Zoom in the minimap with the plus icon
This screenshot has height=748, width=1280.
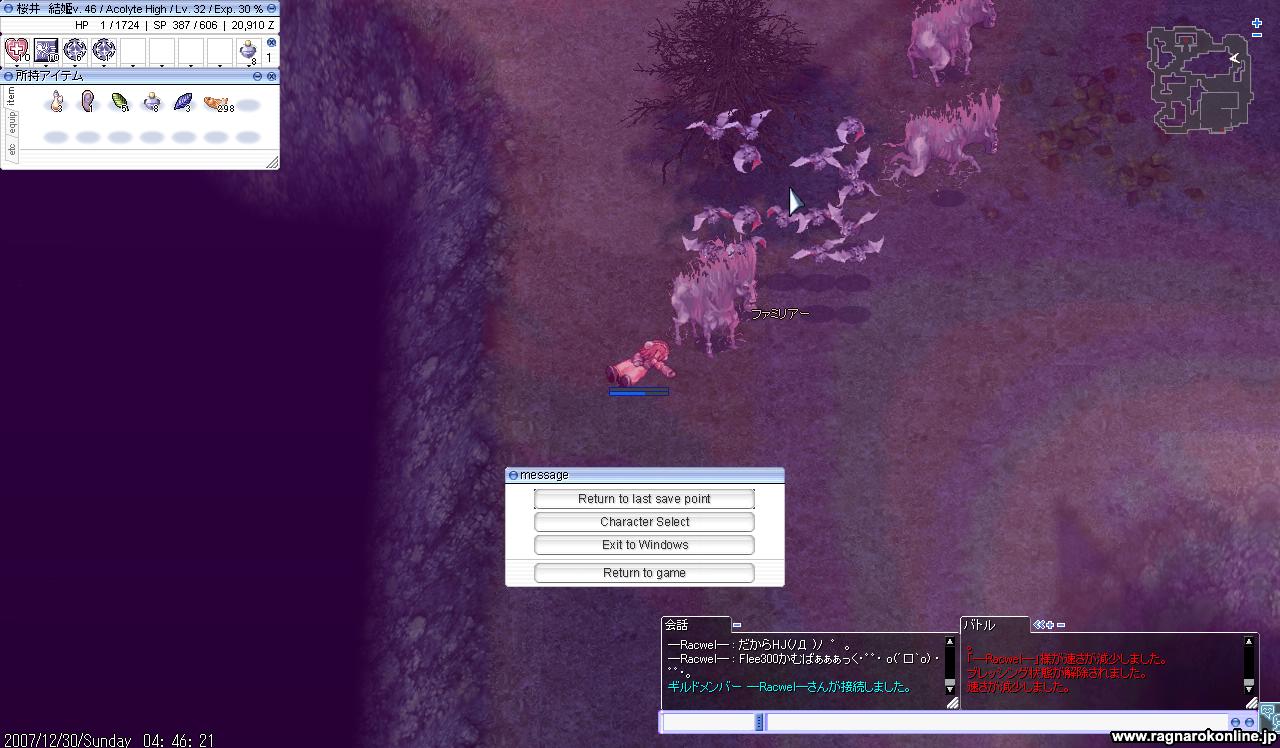click(1257, 23)
